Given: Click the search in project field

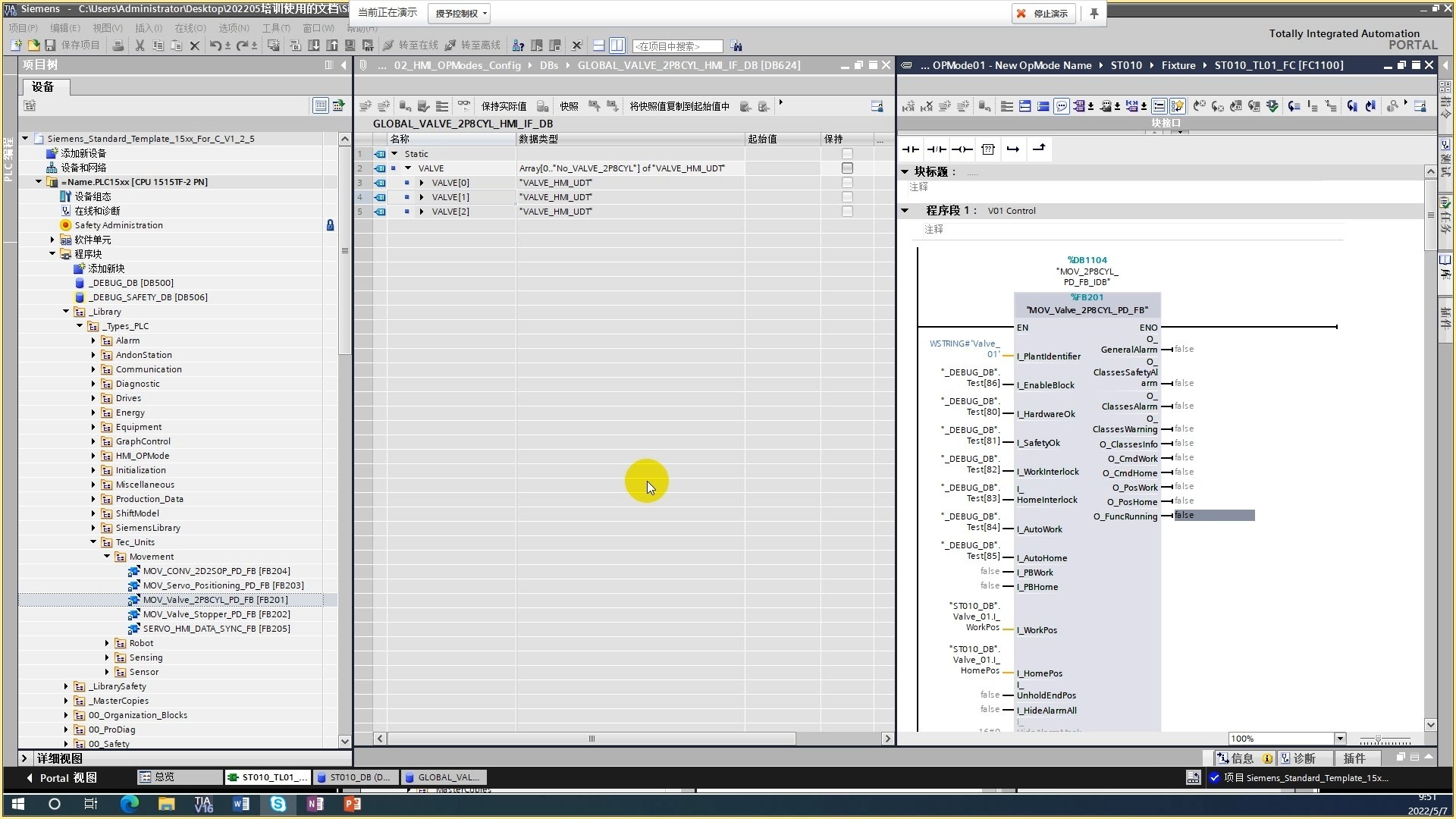Looking at the screenshot, I should (x=676, y=46).
